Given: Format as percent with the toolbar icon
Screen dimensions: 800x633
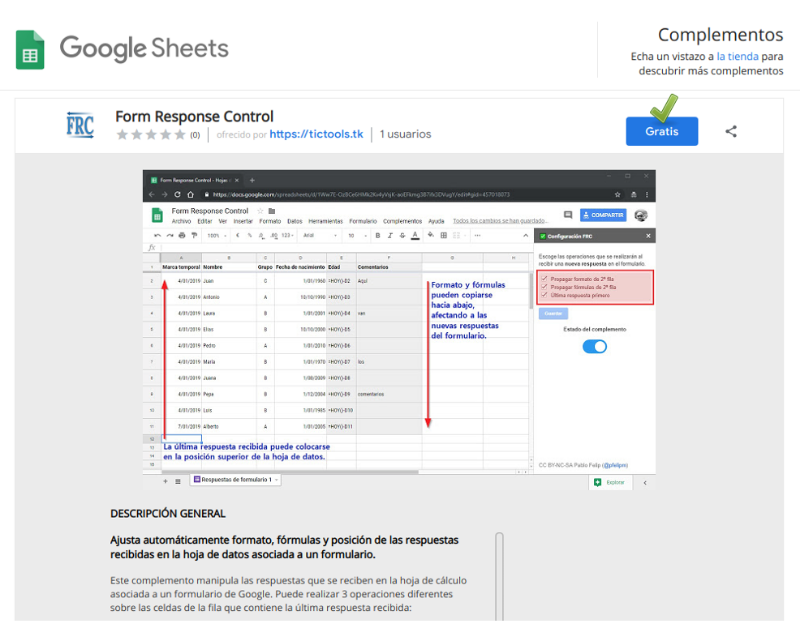Looking at the screenshot, I should [x=249, y=236].
